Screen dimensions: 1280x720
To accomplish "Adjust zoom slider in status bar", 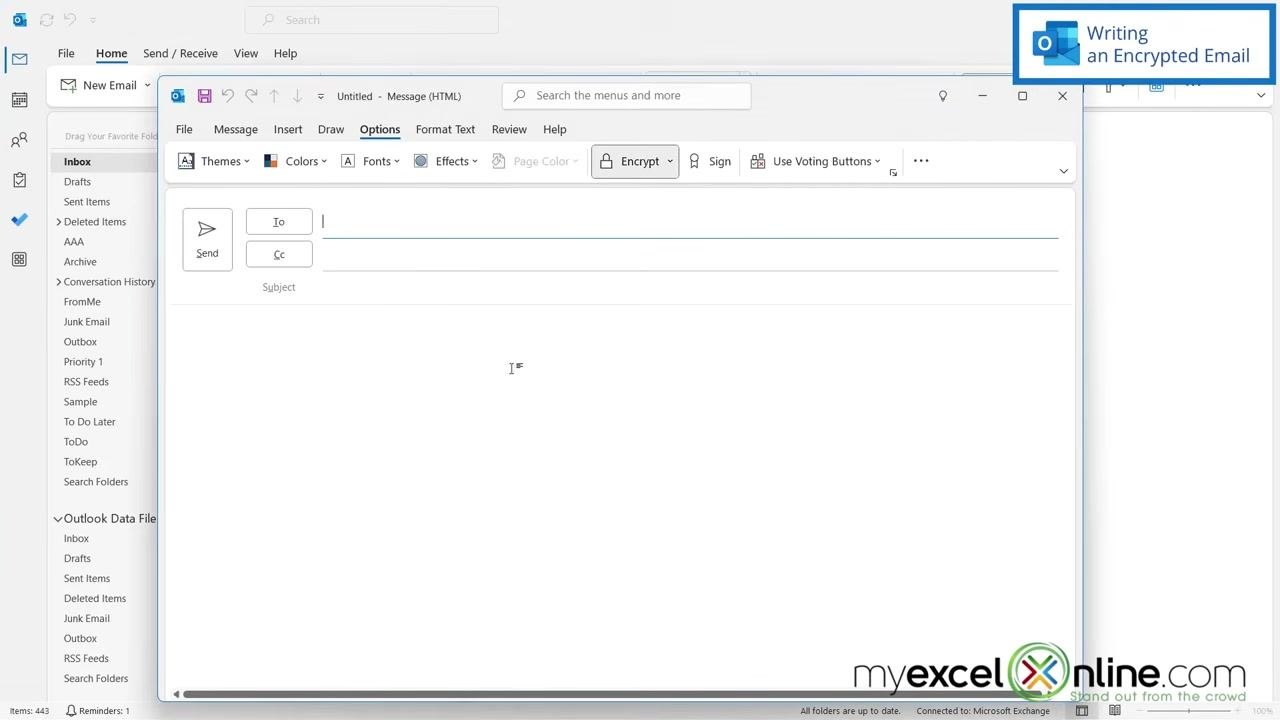I will (1189, 711).
